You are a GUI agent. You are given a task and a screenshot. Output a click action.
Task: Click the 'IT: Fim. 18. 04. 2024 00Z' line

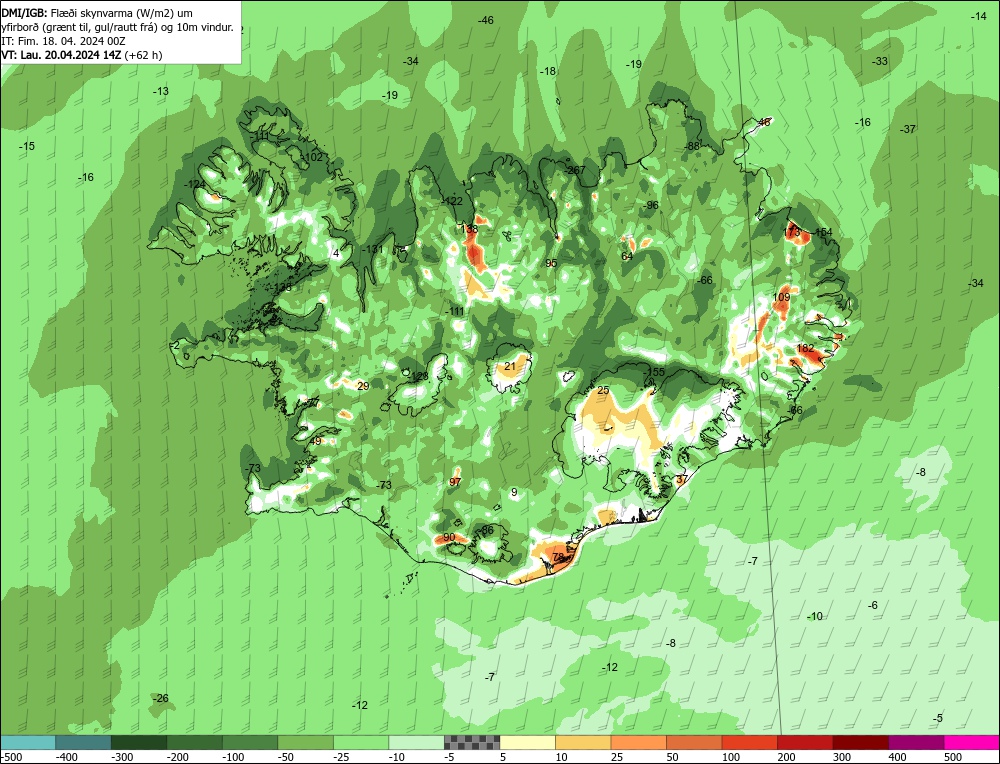[63, 41]
